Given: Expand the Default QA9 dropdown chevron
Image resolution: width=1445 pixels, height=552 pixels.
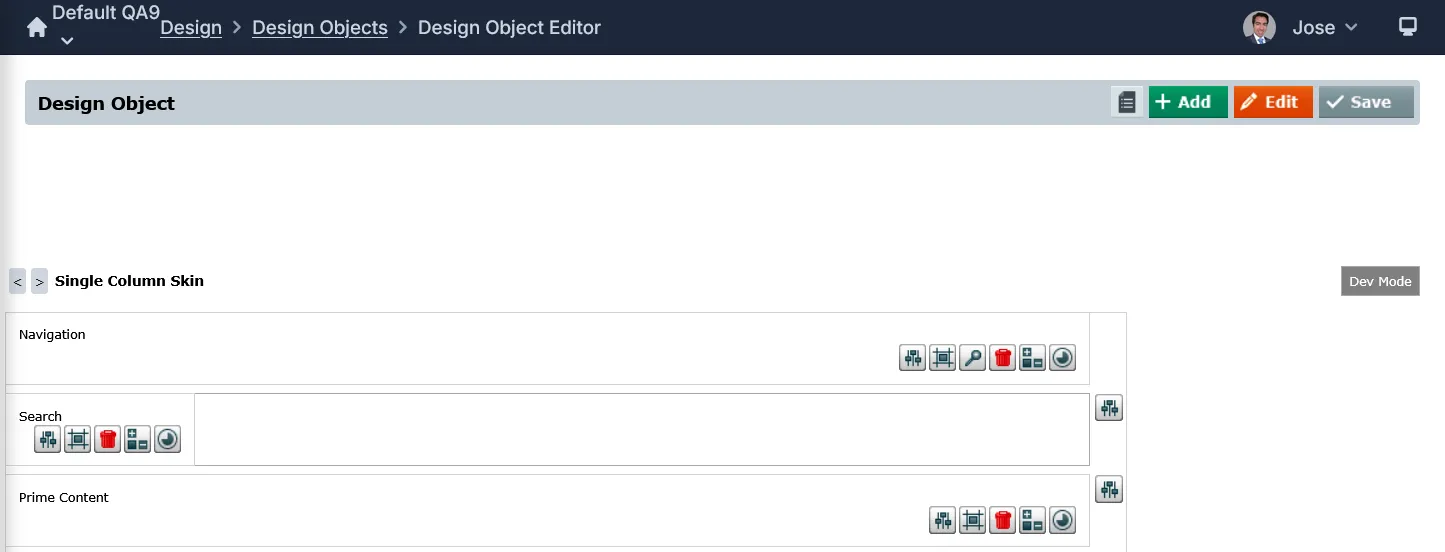Looking at the screenshot, I should (x=67, y=41).
